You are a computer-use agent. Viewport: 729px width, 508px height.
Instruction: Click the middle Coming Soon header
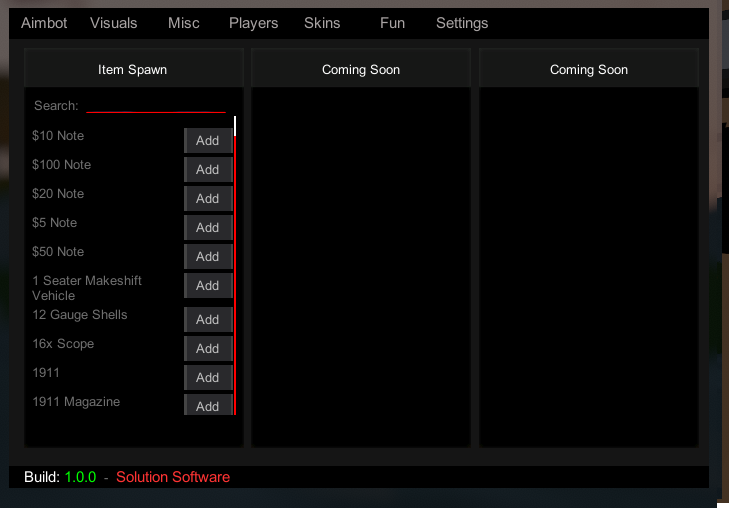361,69
